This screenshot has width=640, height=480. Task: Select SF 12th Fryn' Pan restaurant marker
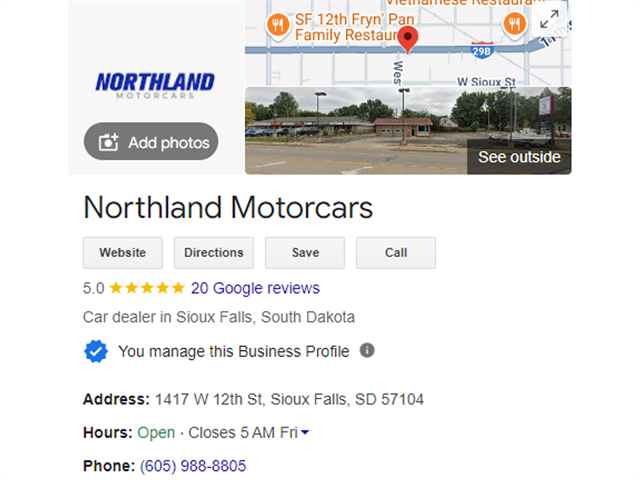click(x=278, y=26)
